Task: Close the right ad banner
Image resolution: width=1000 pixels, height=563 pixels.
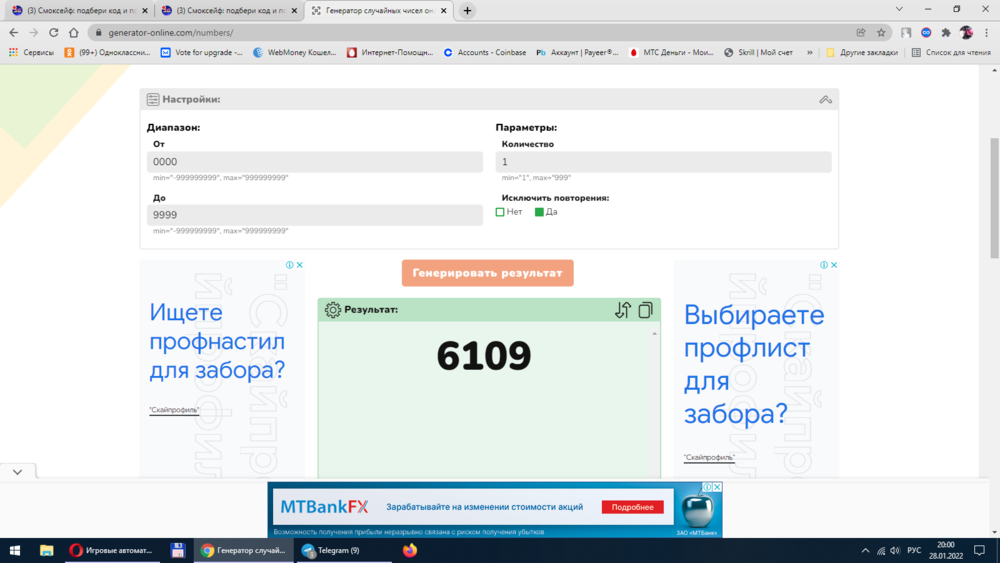Action: (834, 265)
